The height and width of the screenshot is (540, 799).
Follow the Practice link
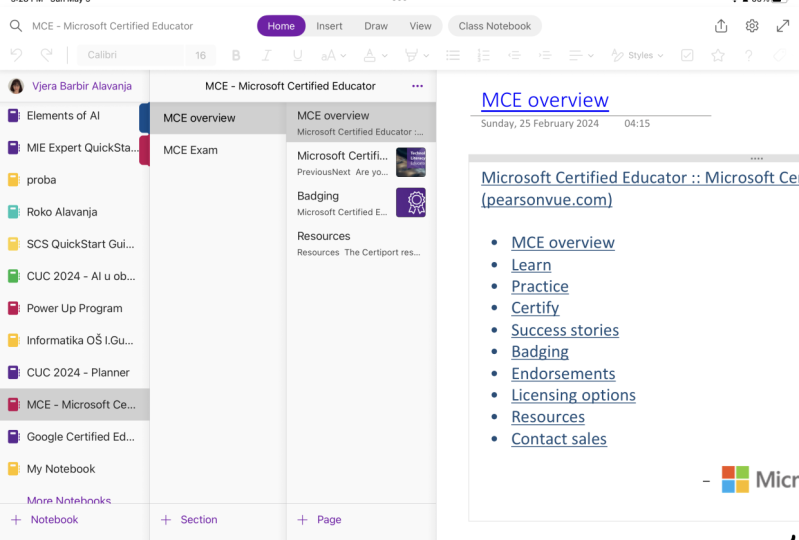coord(540,286)
